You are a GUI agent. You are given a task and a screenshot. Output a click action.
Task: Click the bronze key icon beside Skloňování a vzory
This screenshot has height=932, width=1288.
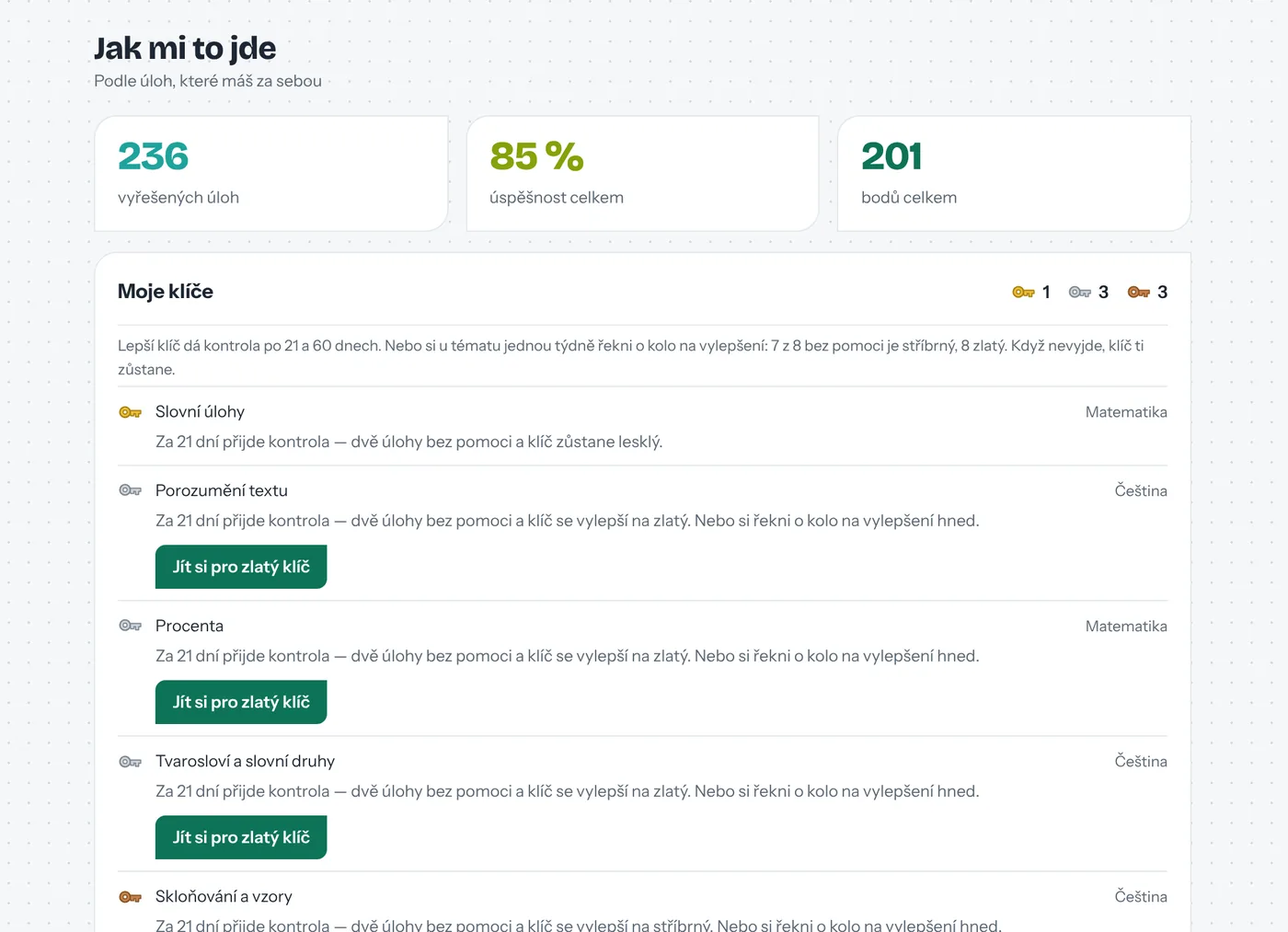[131, 897]
